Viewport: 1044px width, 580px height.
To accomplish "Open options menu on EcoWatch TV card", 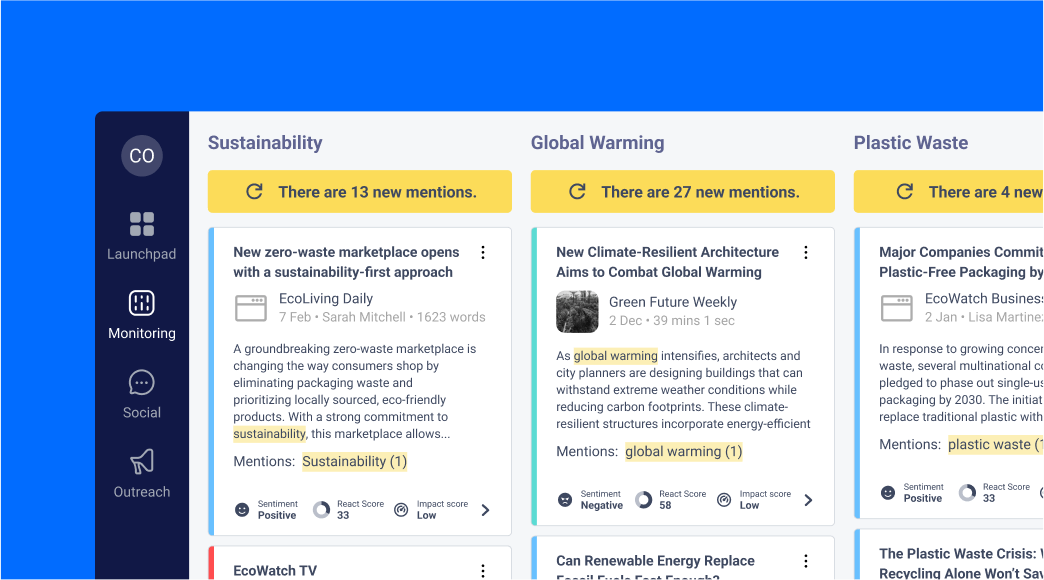I will [483, 571].
